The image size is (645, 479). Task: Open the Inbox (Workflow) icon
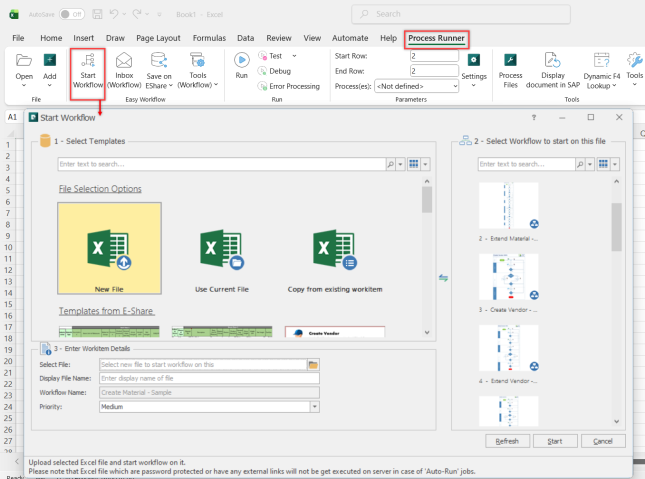click(124, 61)
